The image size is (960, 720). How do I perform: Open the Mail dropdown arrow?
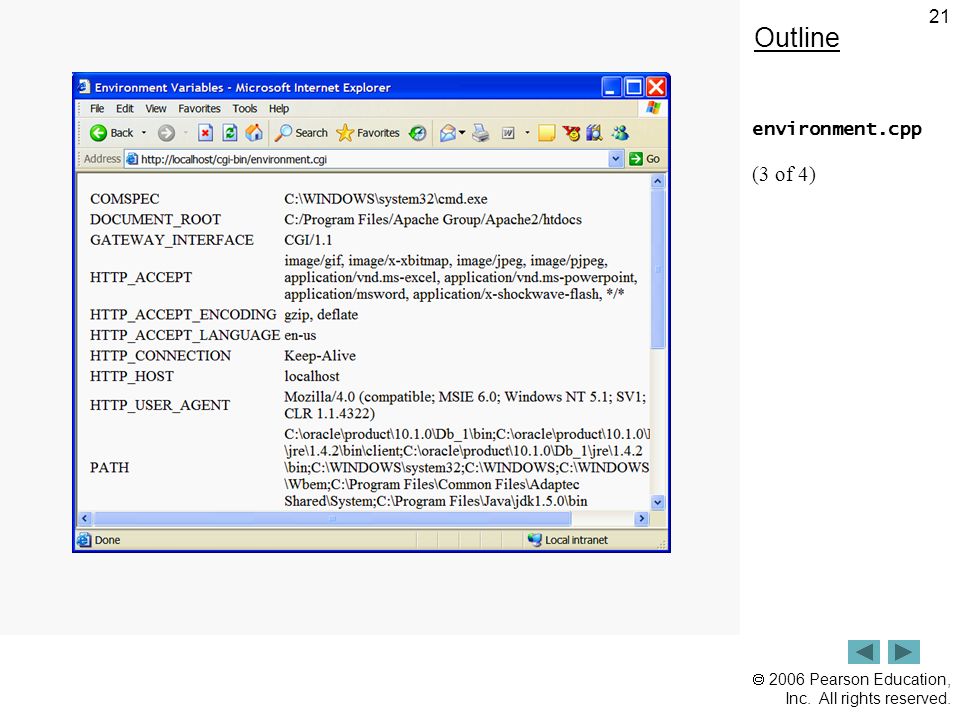click(x=462, y=133)
